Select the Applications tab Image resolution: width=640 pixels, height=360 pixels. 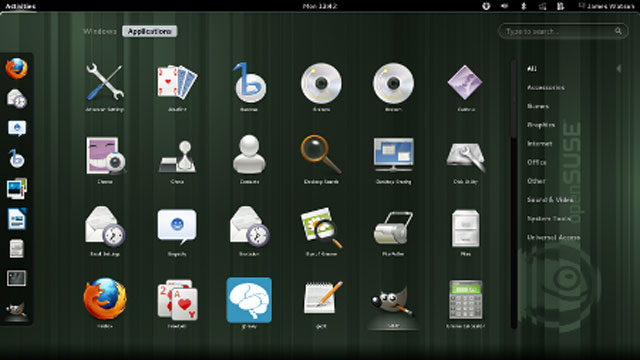(149, 31)
